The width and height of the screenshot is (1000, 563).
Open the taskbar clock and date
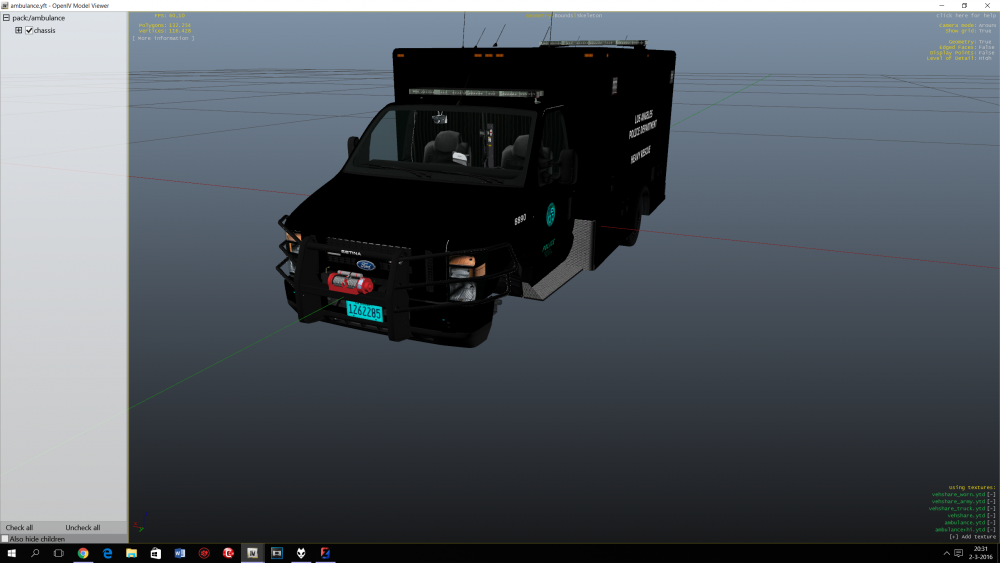[981, 553]
